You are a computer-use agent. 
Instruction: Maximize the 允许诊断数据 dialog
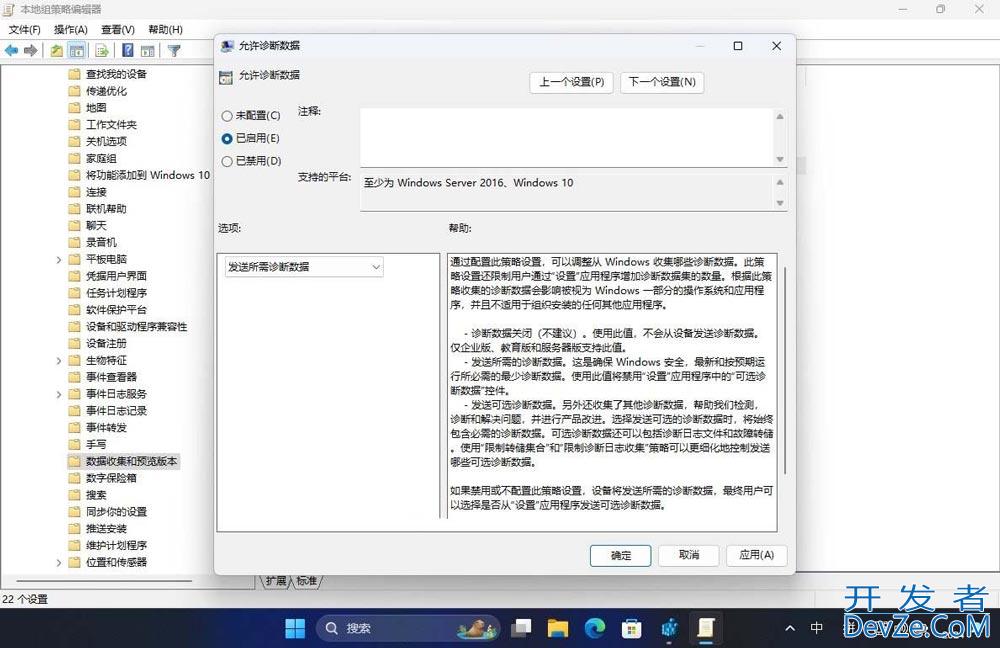pyautogui.click(x=738, y=46)
